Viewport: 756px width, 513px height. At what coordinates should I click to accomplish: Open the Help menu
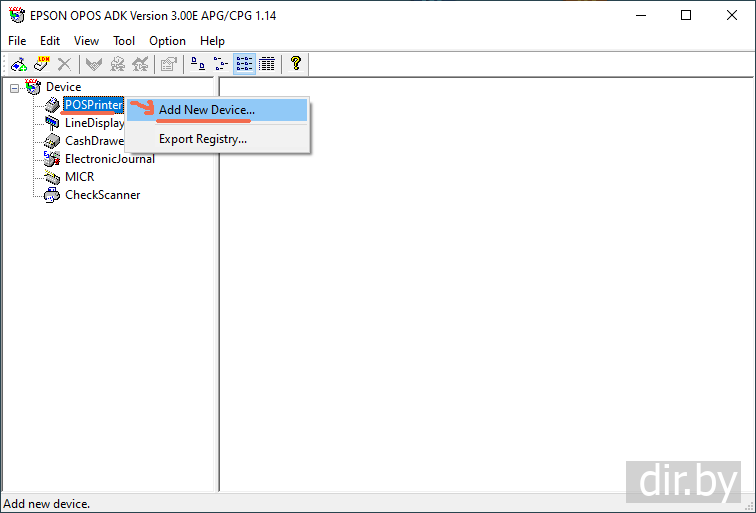point(212,41)
